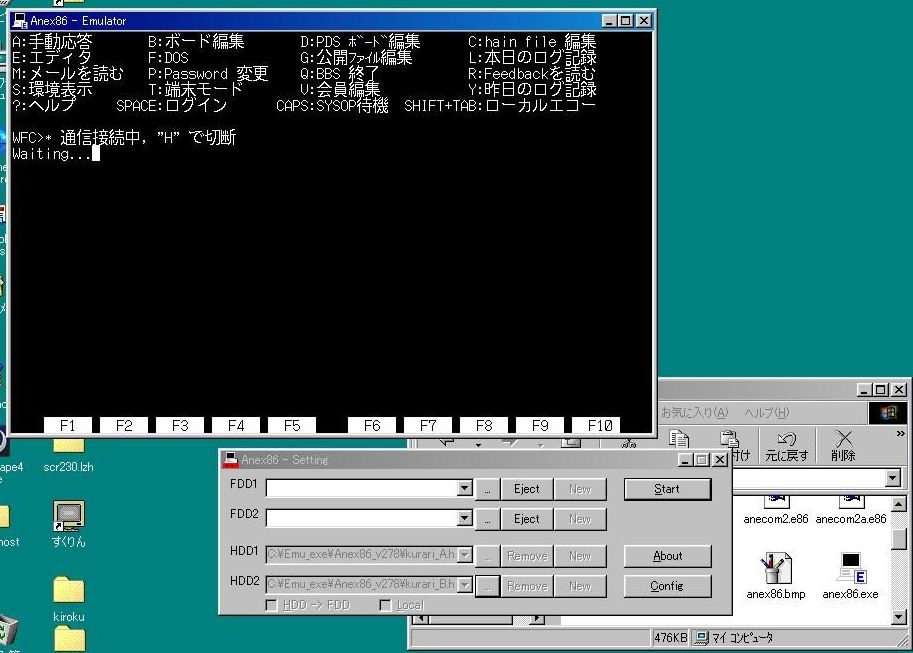
Task: Open the Favorites (お気に入り) menu
Action: click(x=694, y=413)
